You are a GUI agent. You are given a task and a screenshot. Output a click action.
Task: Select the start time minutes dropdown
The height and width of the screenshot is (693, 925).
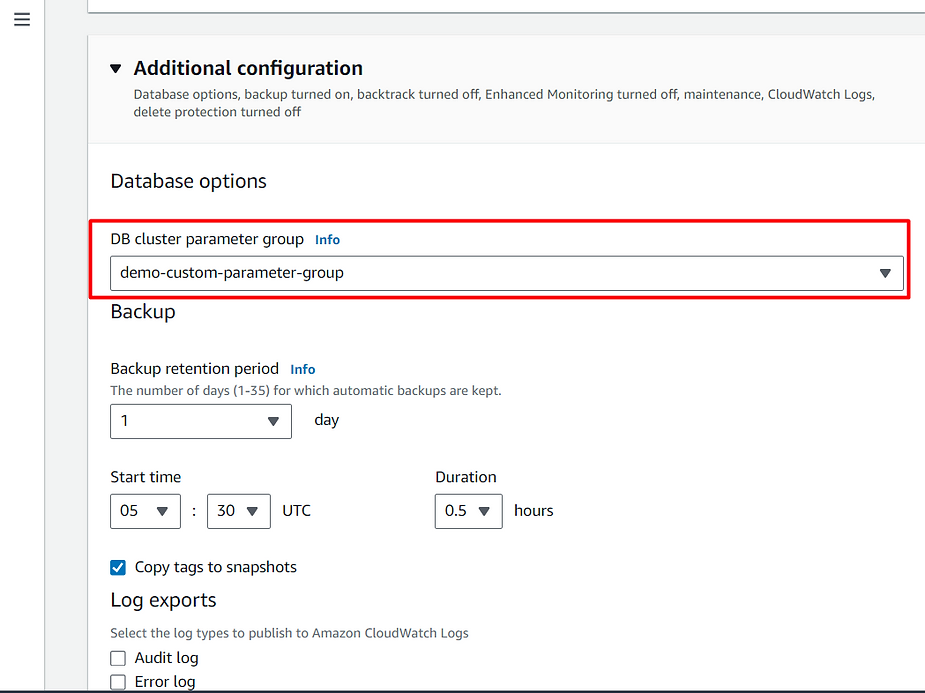coord(239,511)
